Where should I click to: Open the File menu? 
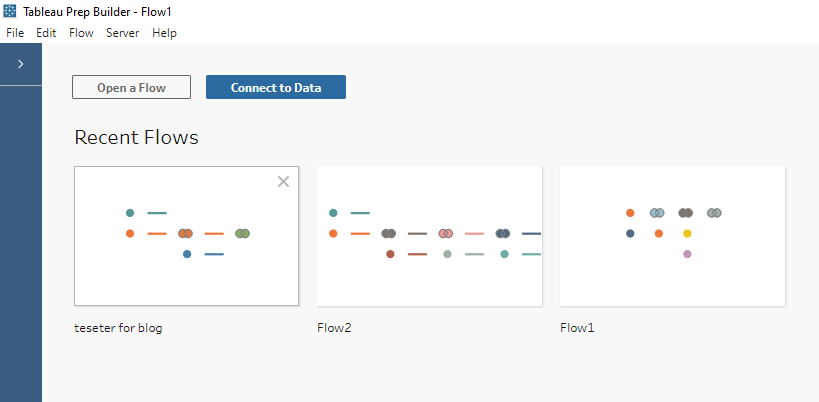(x=15, y=33)
